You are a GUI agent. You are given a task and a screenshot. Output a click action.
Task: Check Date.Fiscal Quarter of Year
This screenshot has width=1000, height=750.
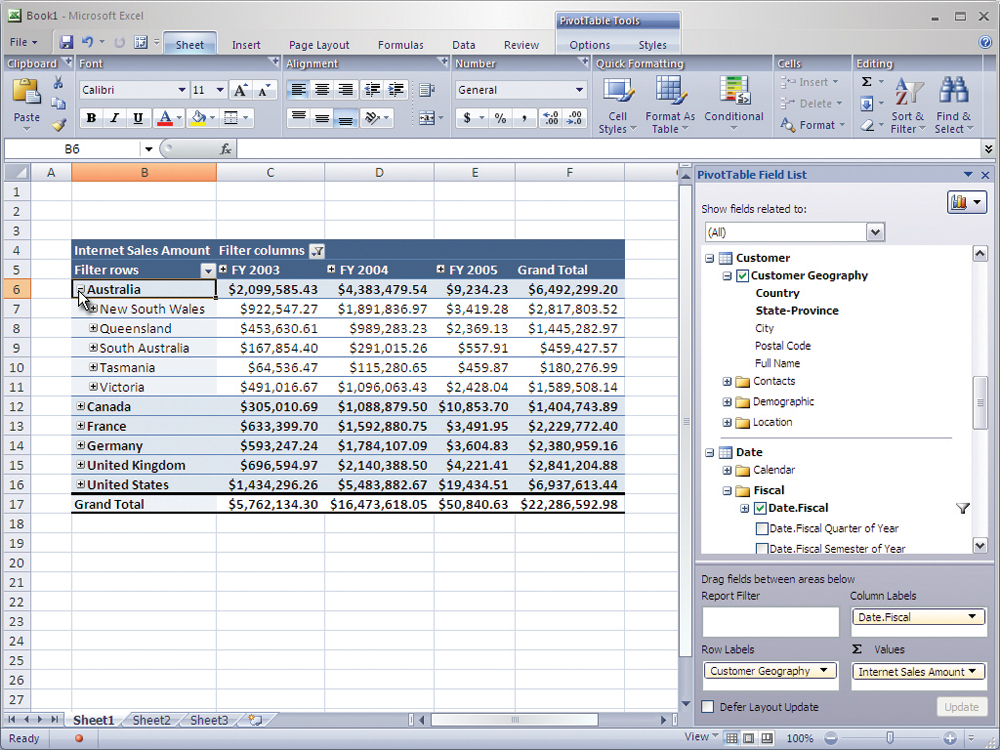(761, 529)
